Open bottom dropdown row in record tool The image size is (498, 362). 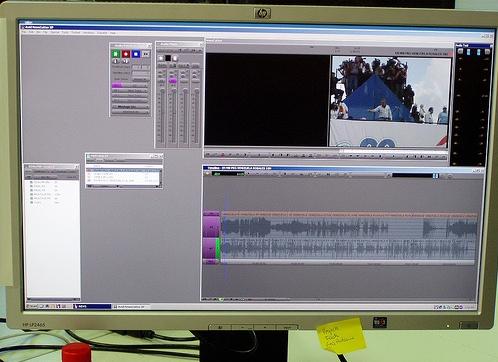click(x=130, y=112)
